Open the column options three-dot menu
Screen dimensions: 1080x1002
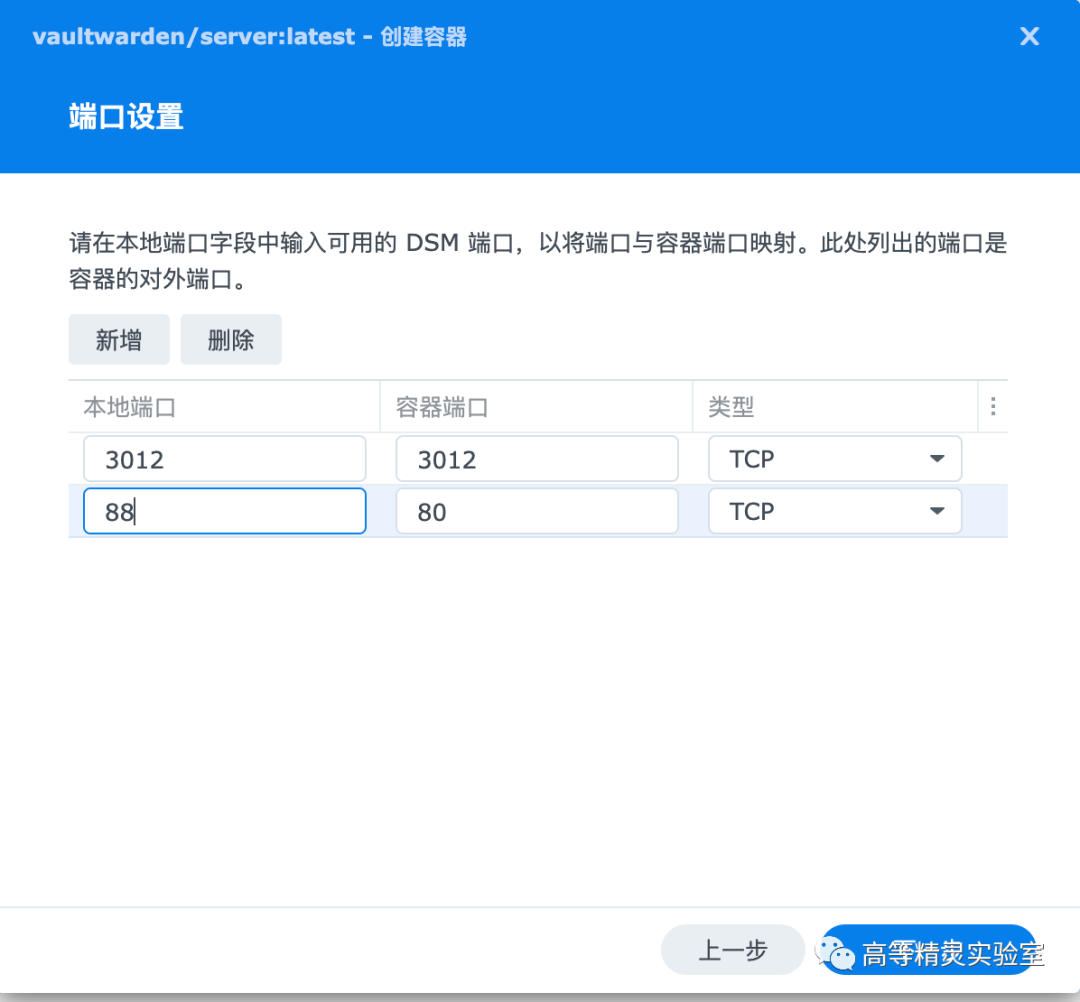993,406
